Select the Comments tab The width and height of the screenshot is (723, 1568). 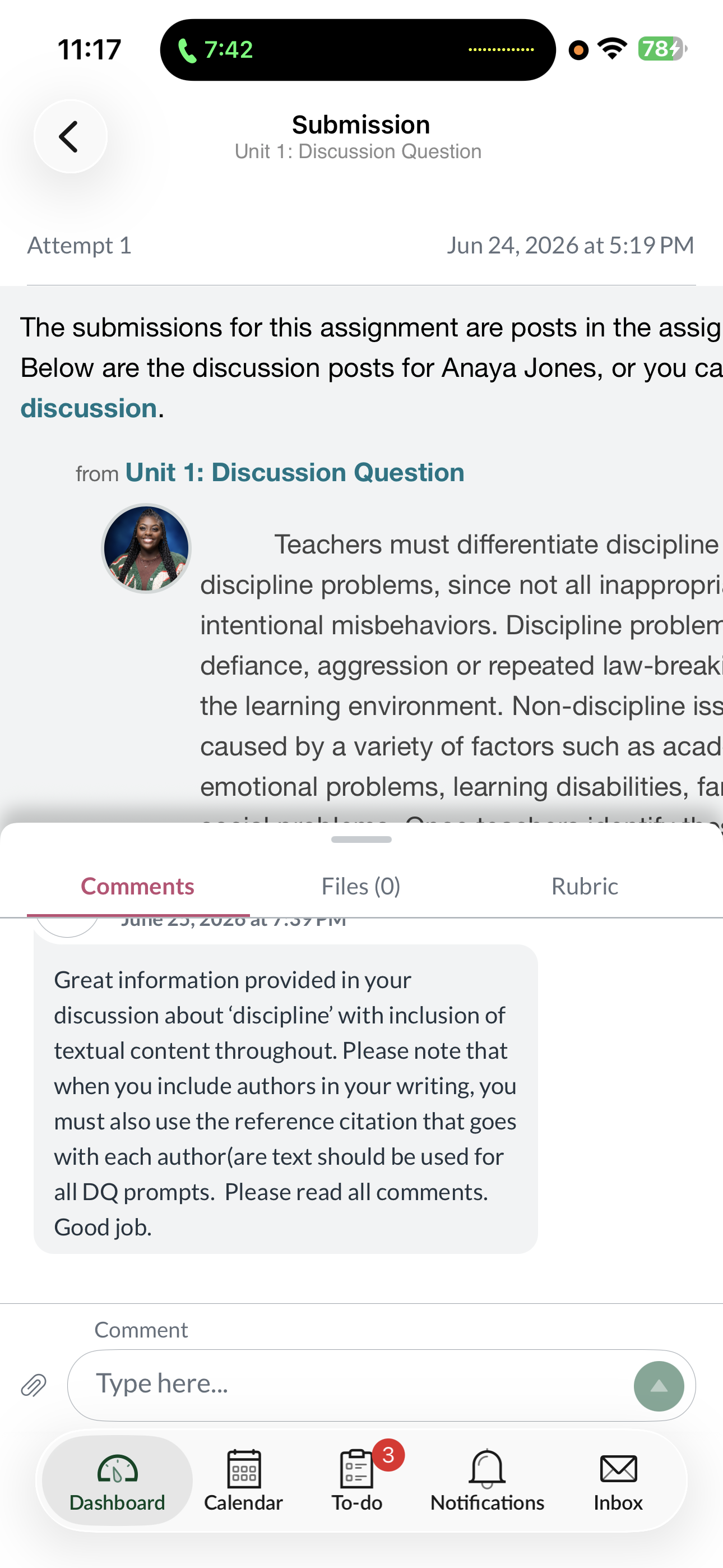(137, 886)
